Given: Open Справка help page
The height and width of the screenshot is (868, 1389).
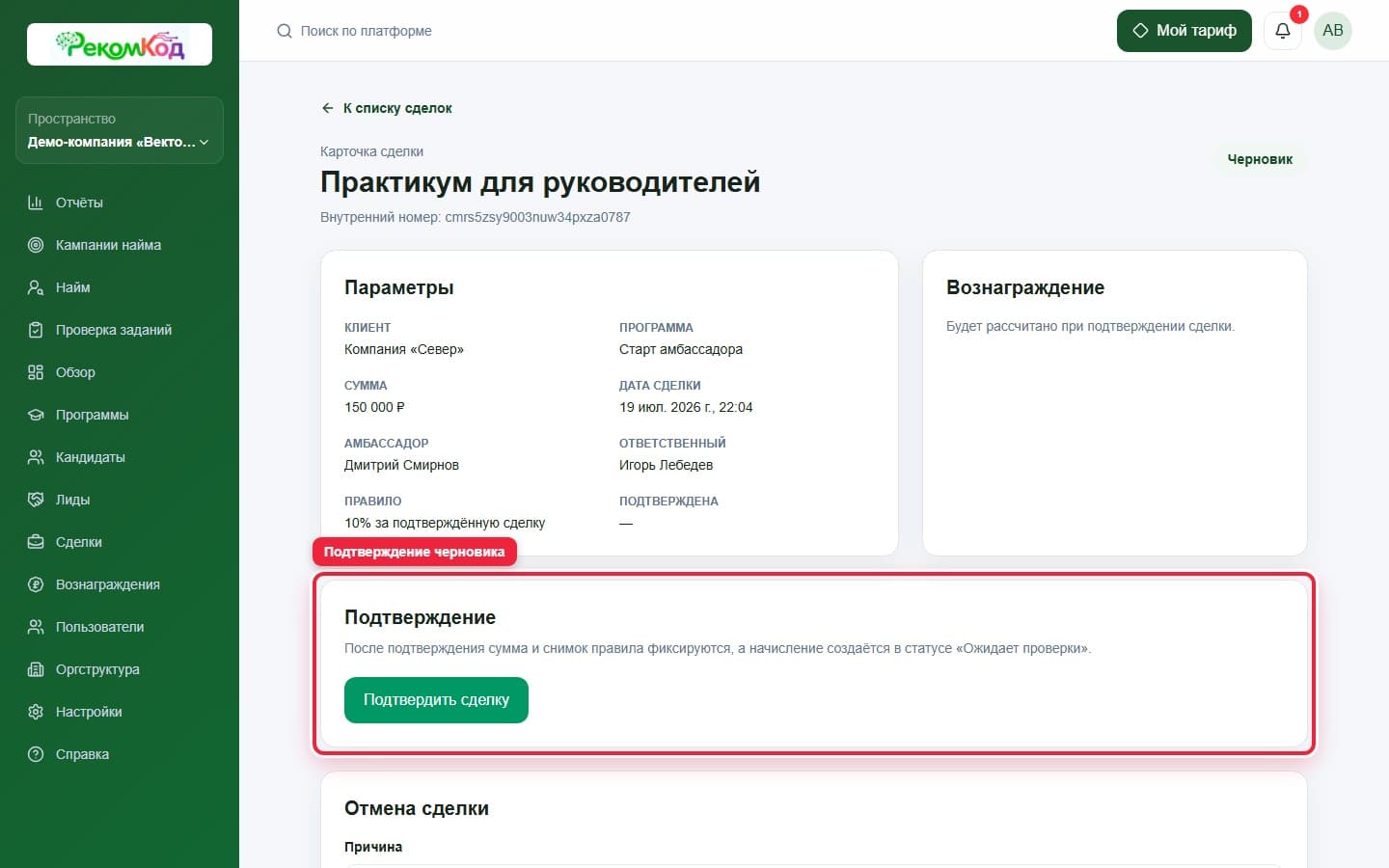Looking at the screenshot, I should 120,754.
